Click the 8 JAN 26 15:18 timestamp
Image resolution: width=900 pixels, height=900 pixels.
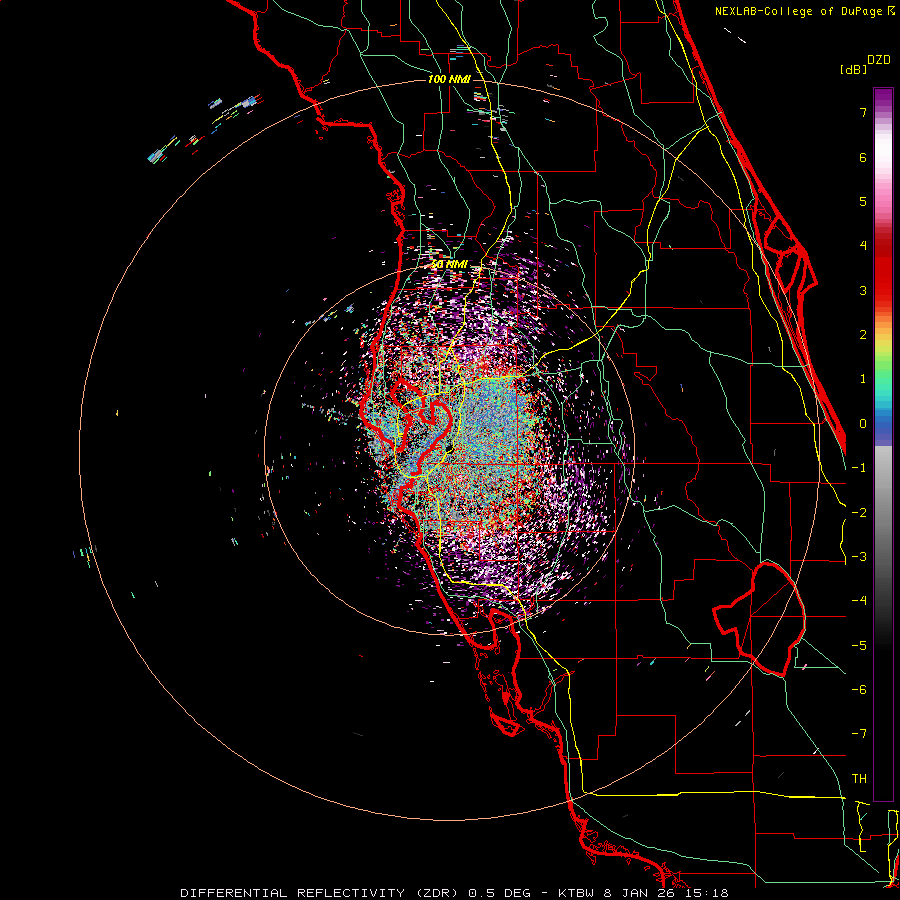click(666, 893)
